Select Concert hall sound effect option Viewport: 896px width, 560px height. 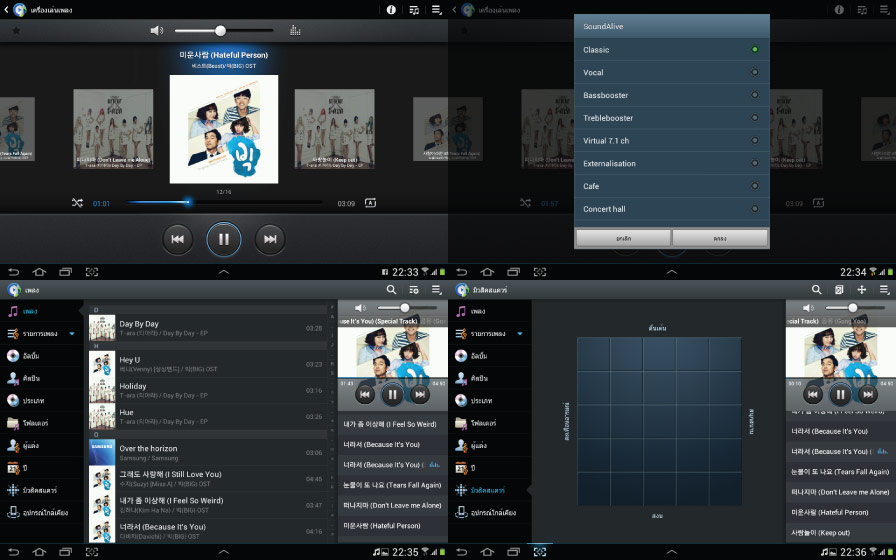point(671,209)
